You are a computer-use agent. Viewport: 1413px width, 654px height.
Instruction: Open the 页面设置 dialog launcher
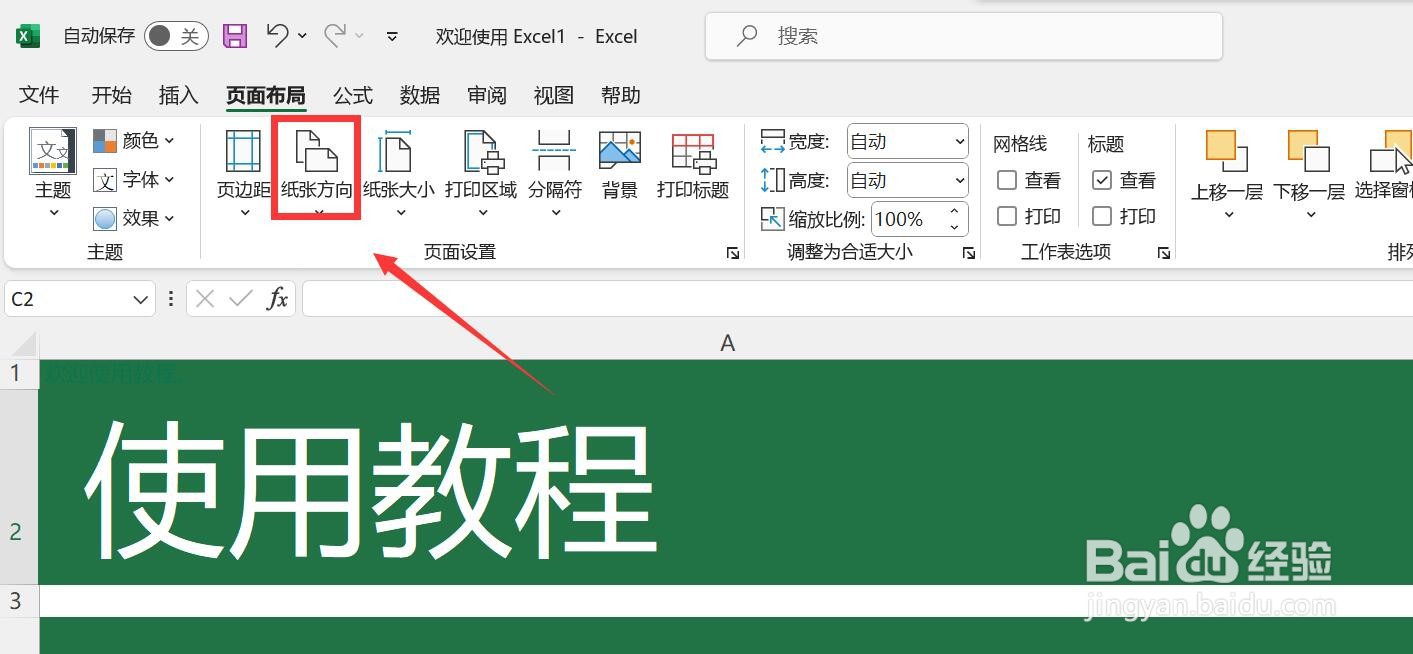coord(733,253)
